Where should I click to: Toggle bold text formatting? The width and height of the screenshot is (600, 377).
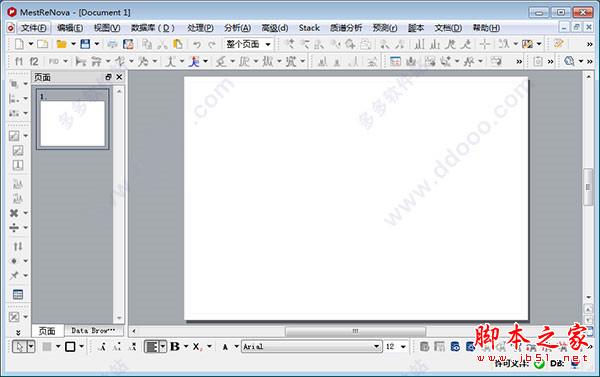point(175,346)
